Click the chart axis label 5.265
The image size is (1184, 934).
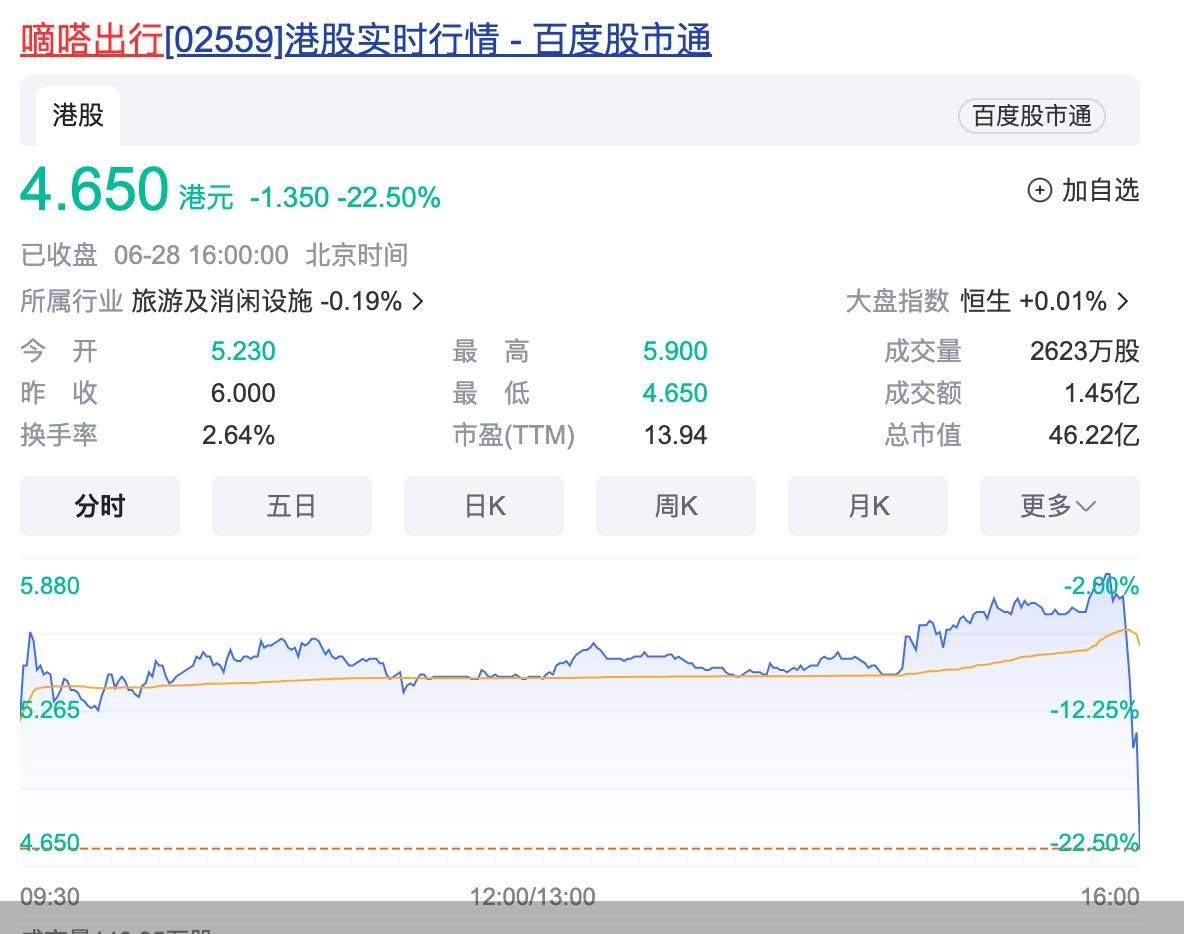pos(50,710)
